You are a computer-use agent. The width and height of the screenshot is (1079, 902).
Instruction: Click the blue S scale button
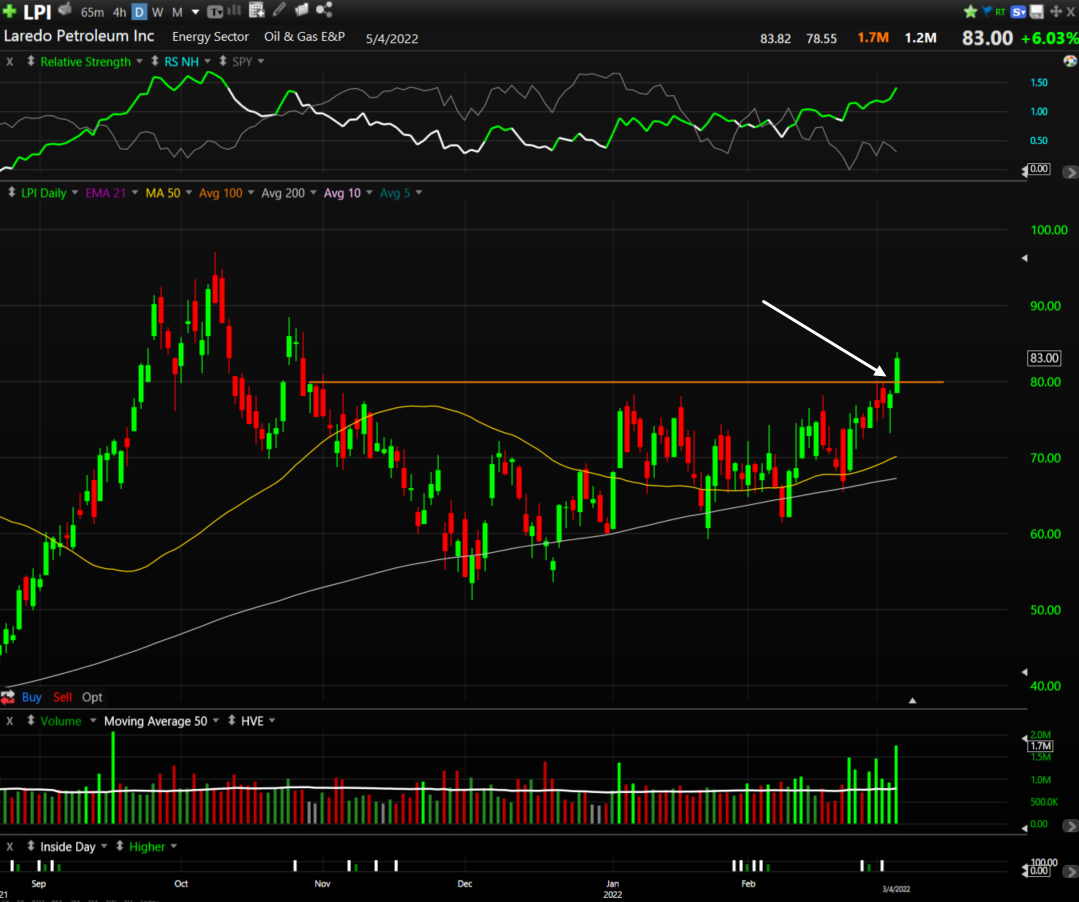(1019, 12)
